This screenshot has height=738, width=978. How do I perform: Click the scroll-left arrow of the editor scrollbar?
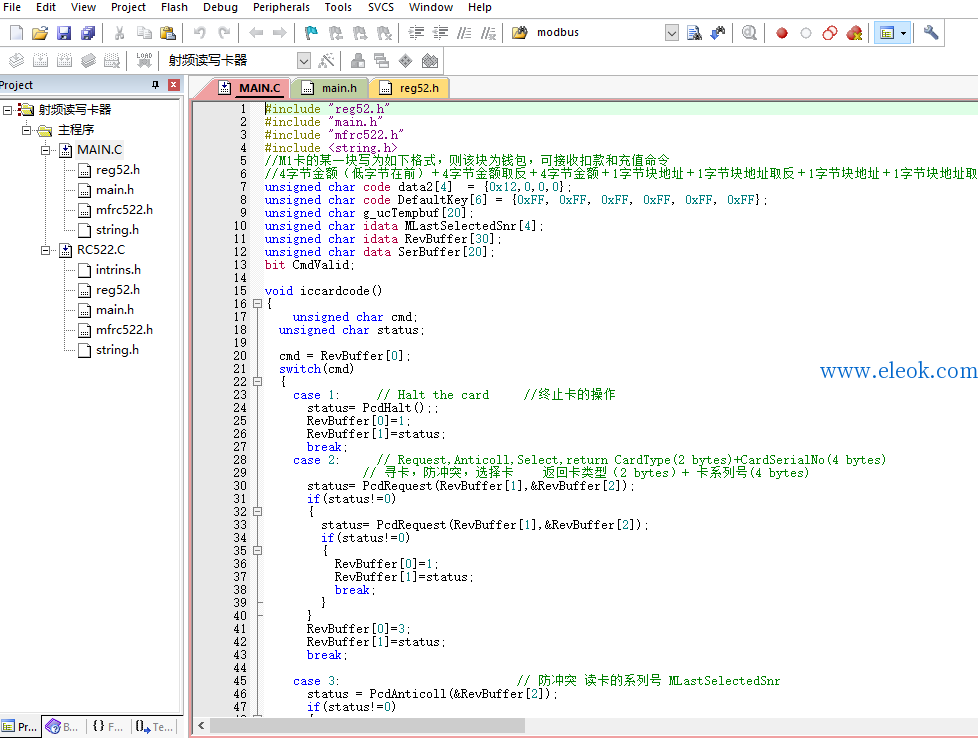pos(201,726)
